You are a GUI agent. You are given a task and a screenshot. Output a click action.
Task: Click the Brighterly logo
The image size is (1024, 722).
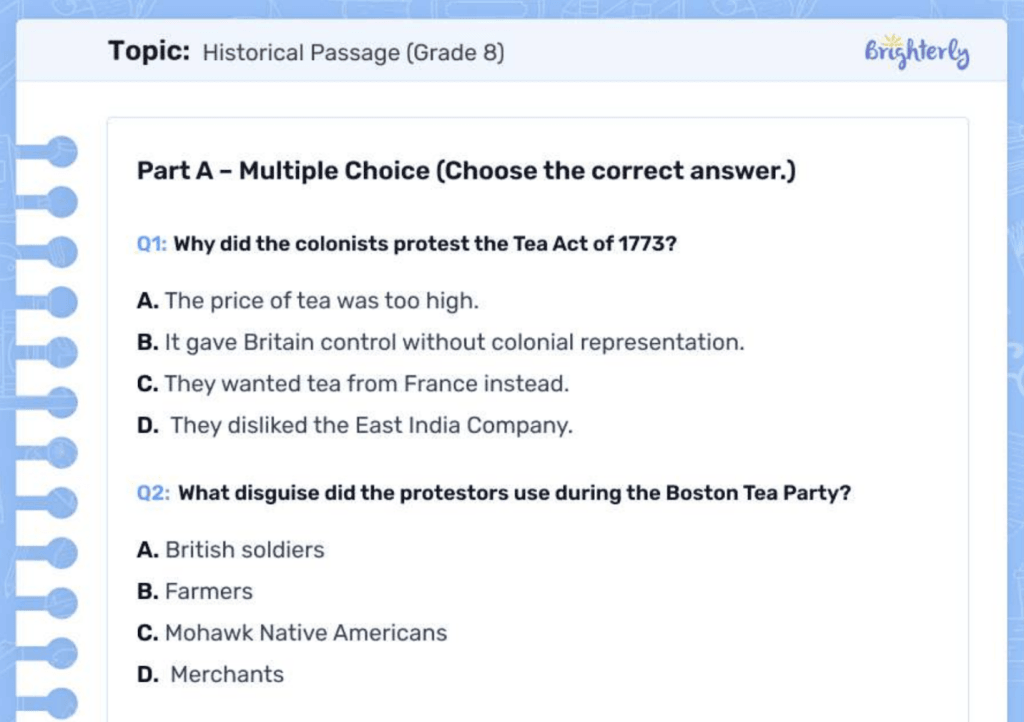click(x=916, y=52)
